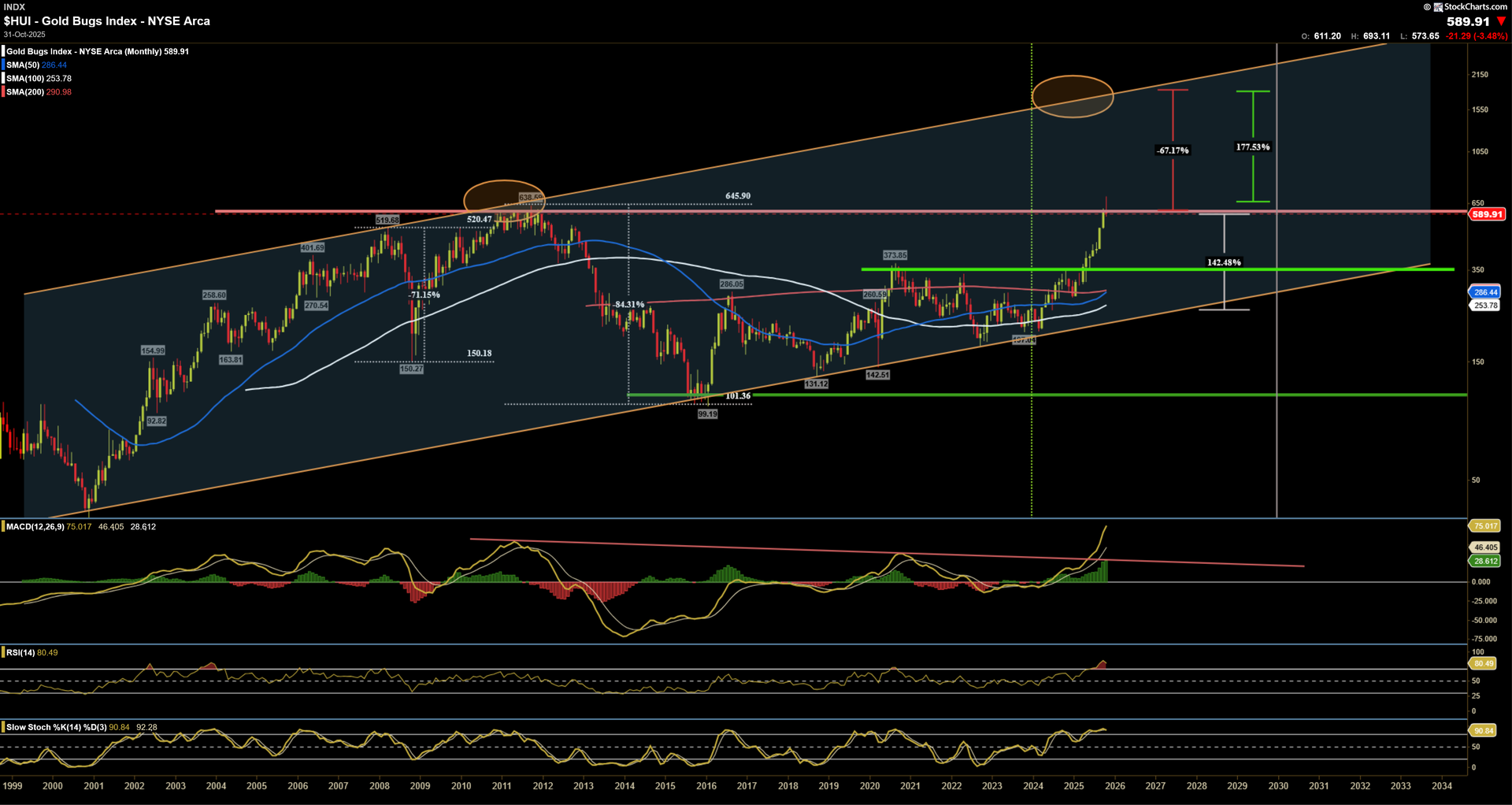This screenshot has height=805, width=1512.
Task: Select the SMA(100) legend entry
Action: 39,78
